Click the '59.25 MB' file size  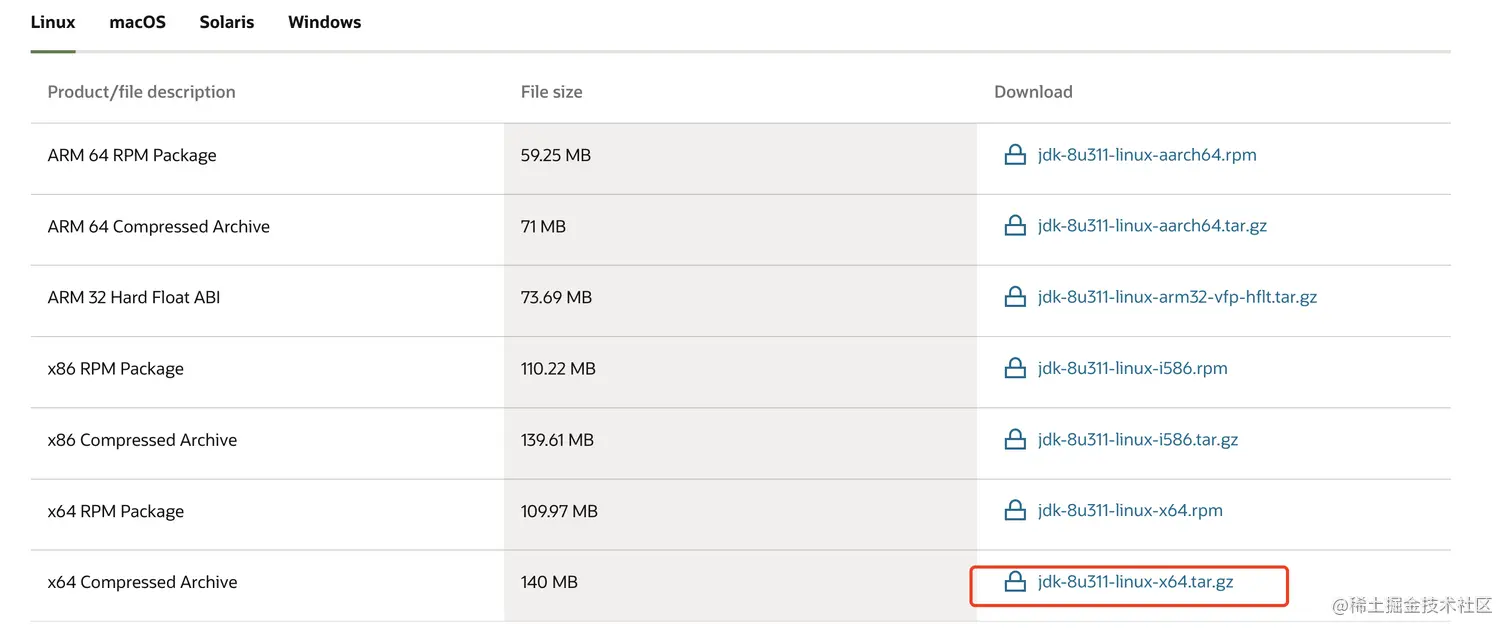(x=556, y=155)
